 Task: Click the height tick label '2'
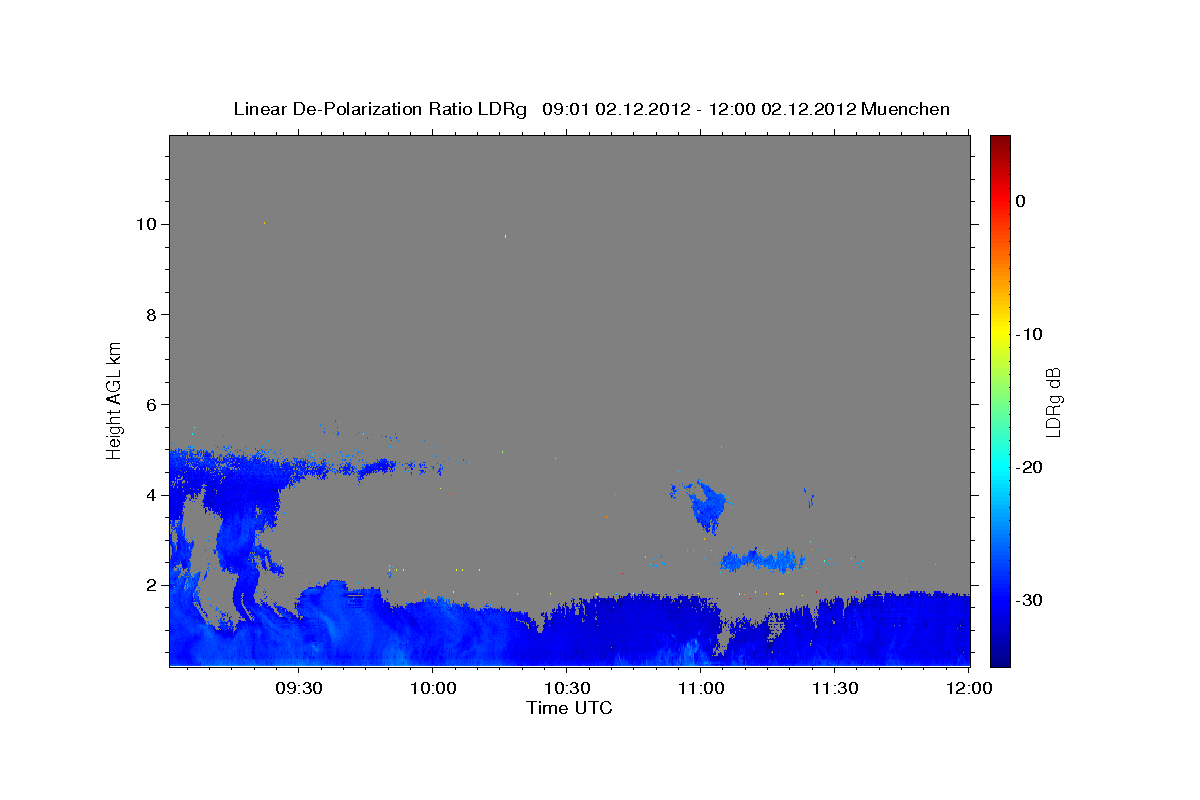[x=152, y=585]
